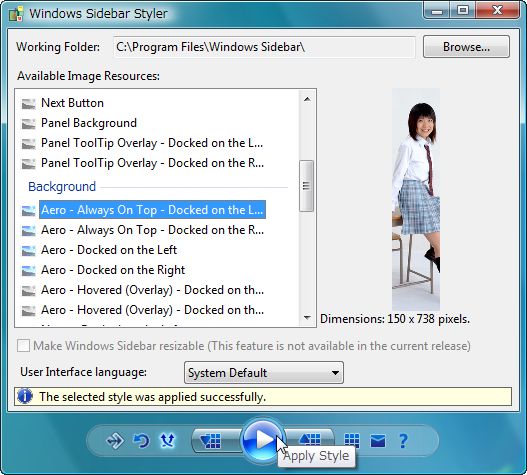Select Aero - Docked on the Left item
The height and width of the screenshot is (475, 527).
point(109,250)
